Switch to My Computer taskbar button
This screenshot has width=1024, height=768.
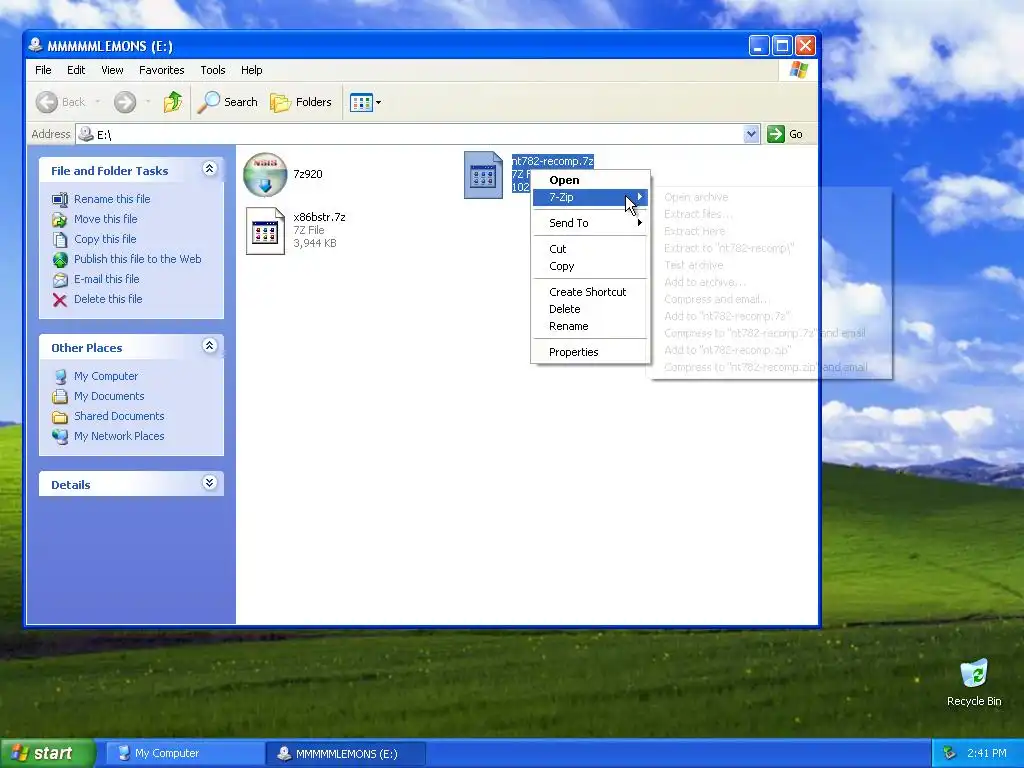coord(184,754)
